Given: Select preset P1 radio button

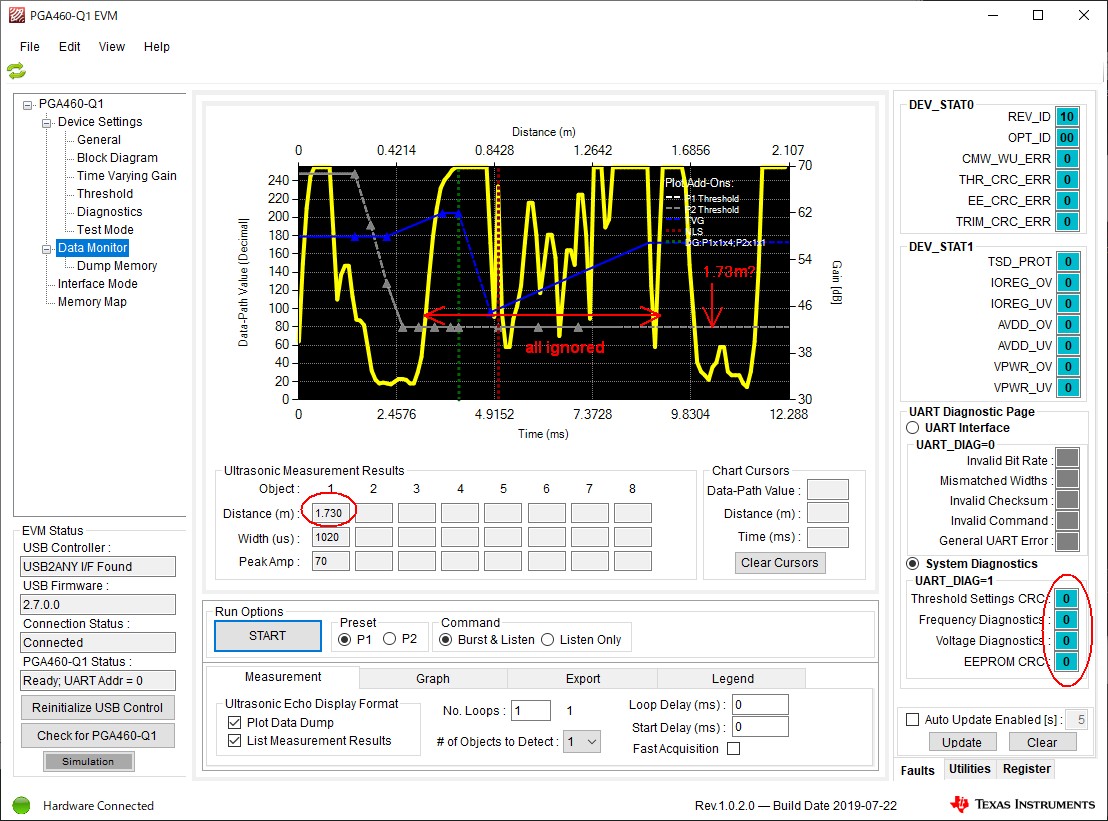Looking at the screenshot, I should pos(345,639).
